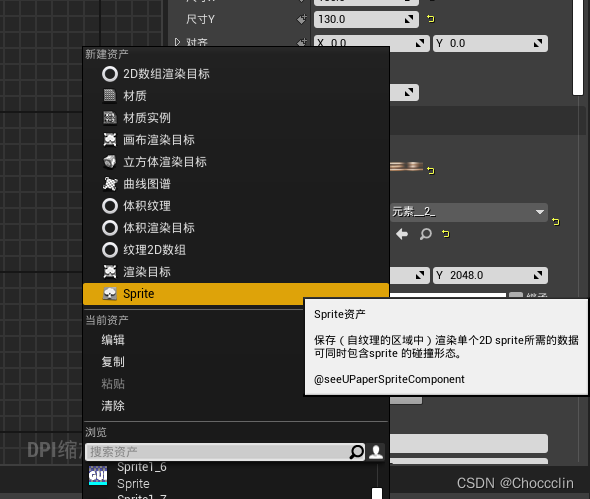This screenshot has width=590, height=499.
Task: Click the 2D数组渲染目标 circle icon
Action: [x=110, y=74]
